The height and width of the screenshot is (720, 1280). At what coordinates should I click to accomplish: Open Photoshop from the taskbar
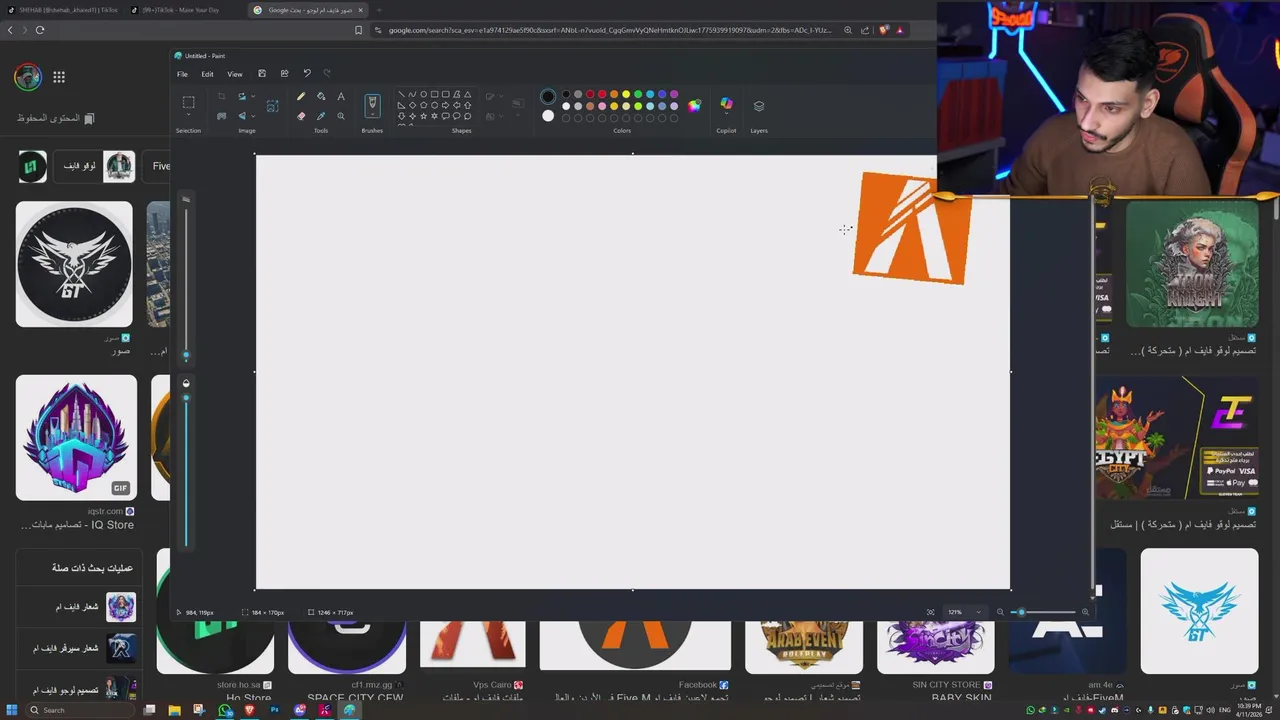point(274,710)
